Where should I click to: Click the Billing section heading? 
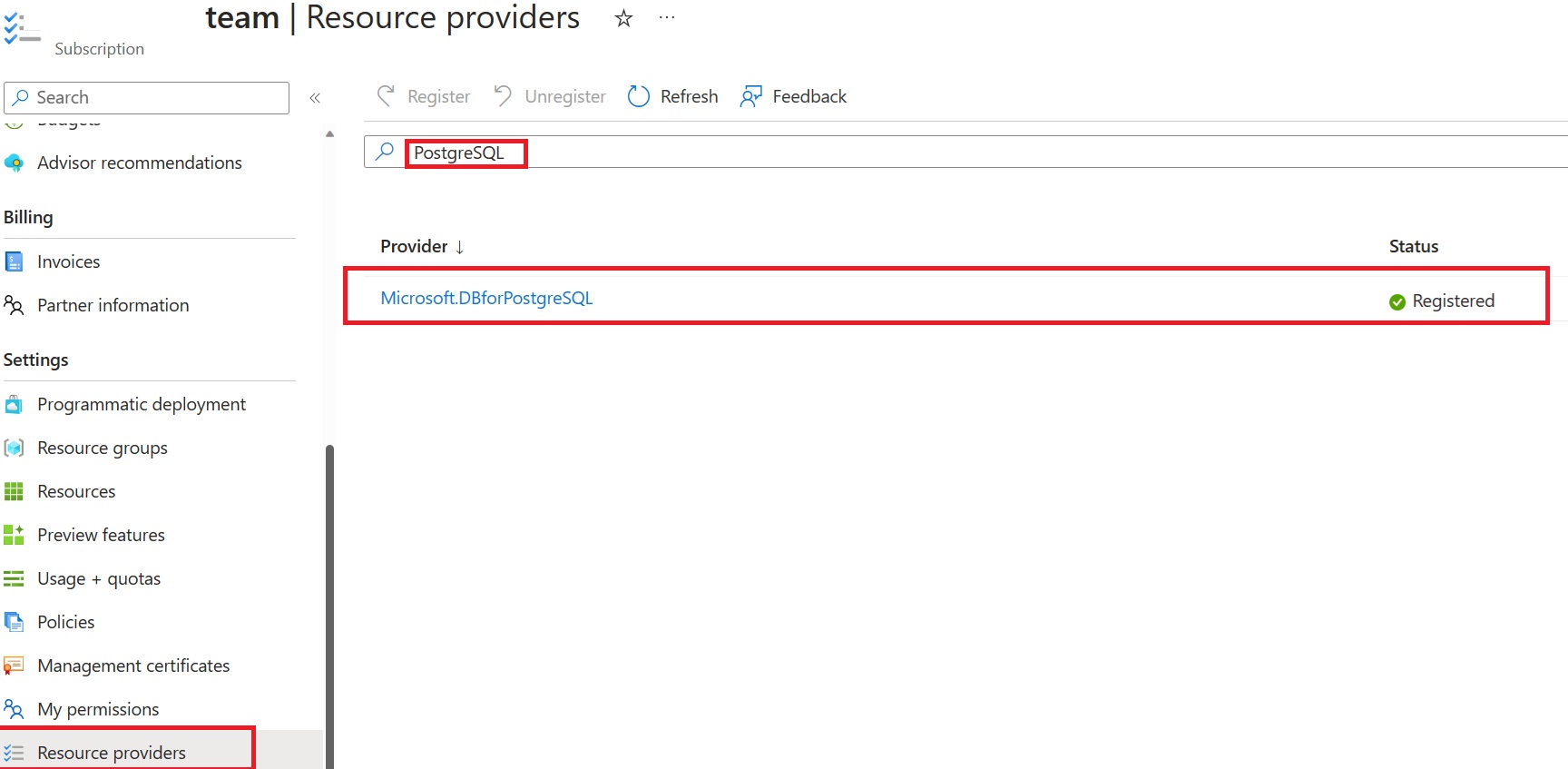28,218
